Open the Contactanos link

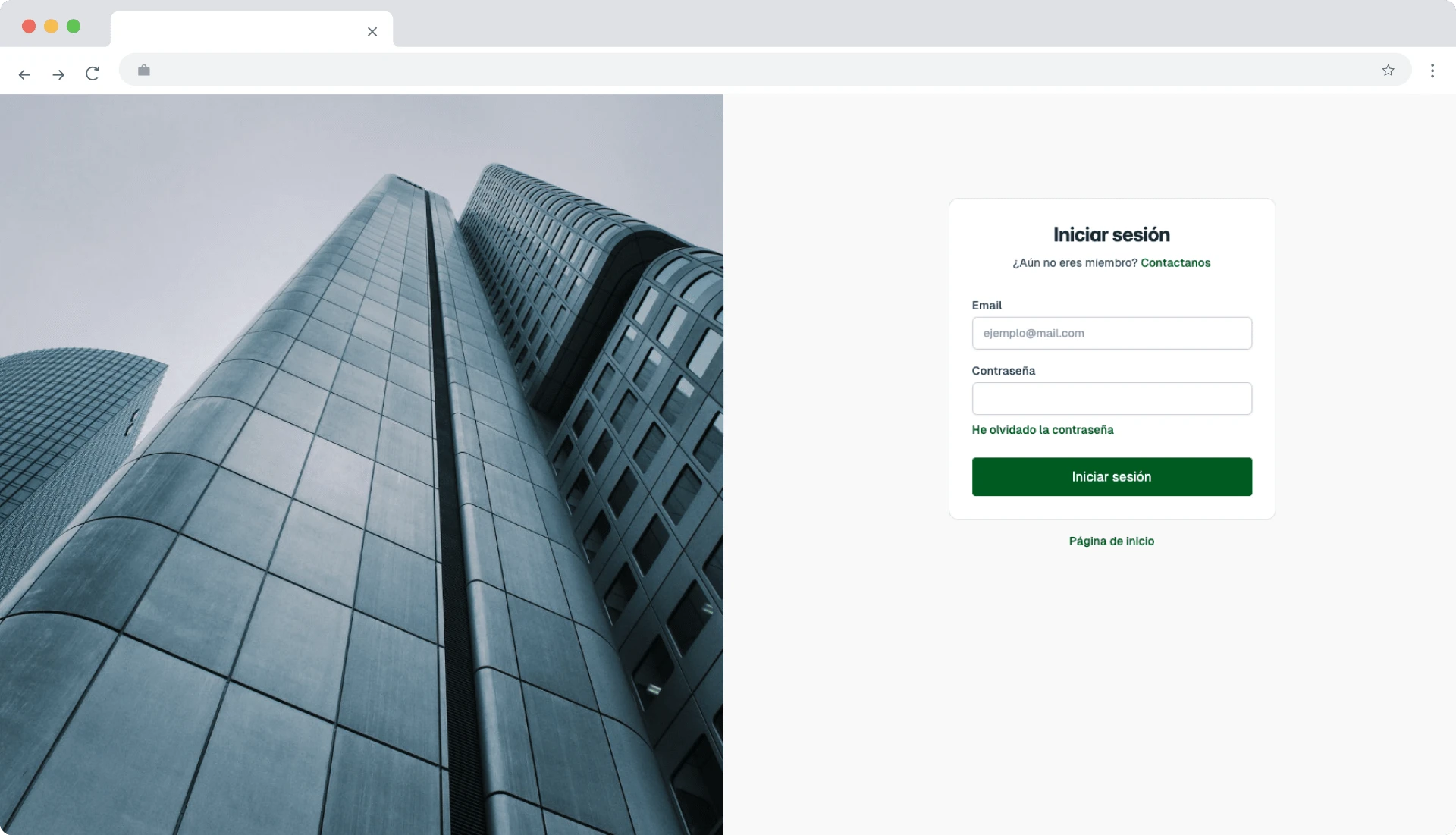click(x=1175, y=263)
